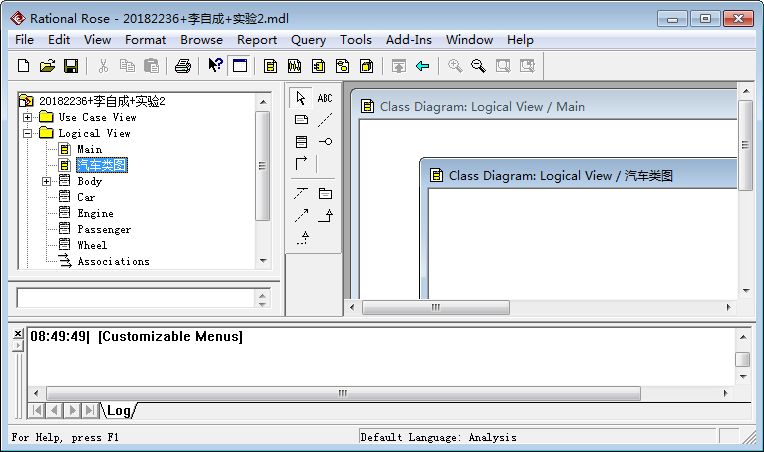
Task: Collapse the Logical View folder
Action: pos(27,133)
